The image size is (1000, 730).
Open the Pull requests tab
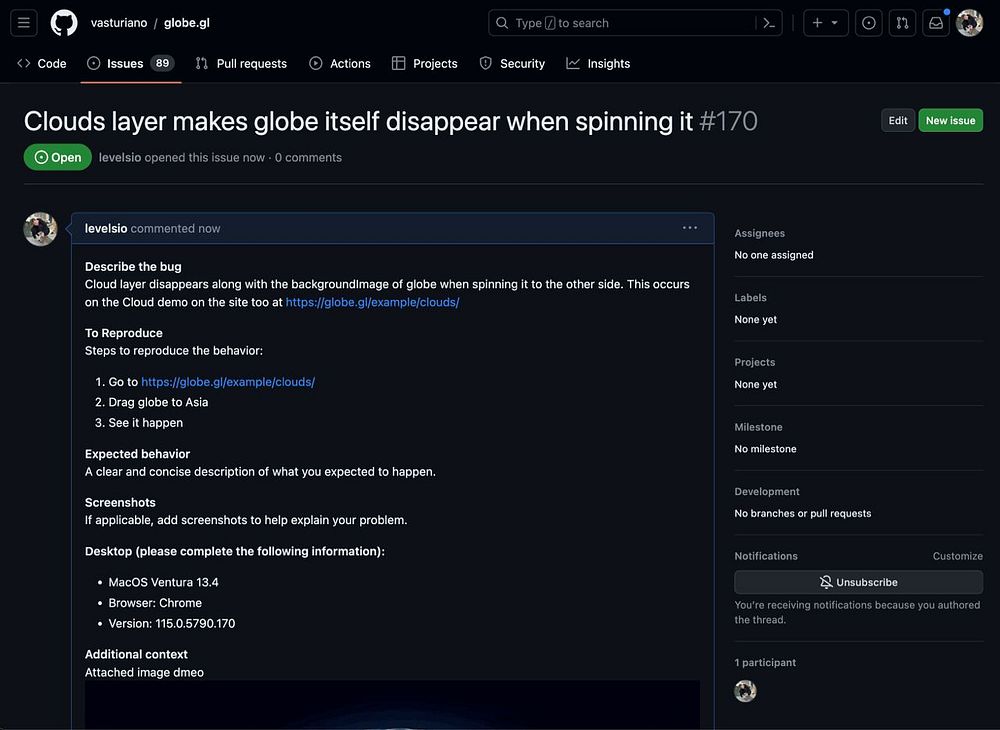(241, 64)
